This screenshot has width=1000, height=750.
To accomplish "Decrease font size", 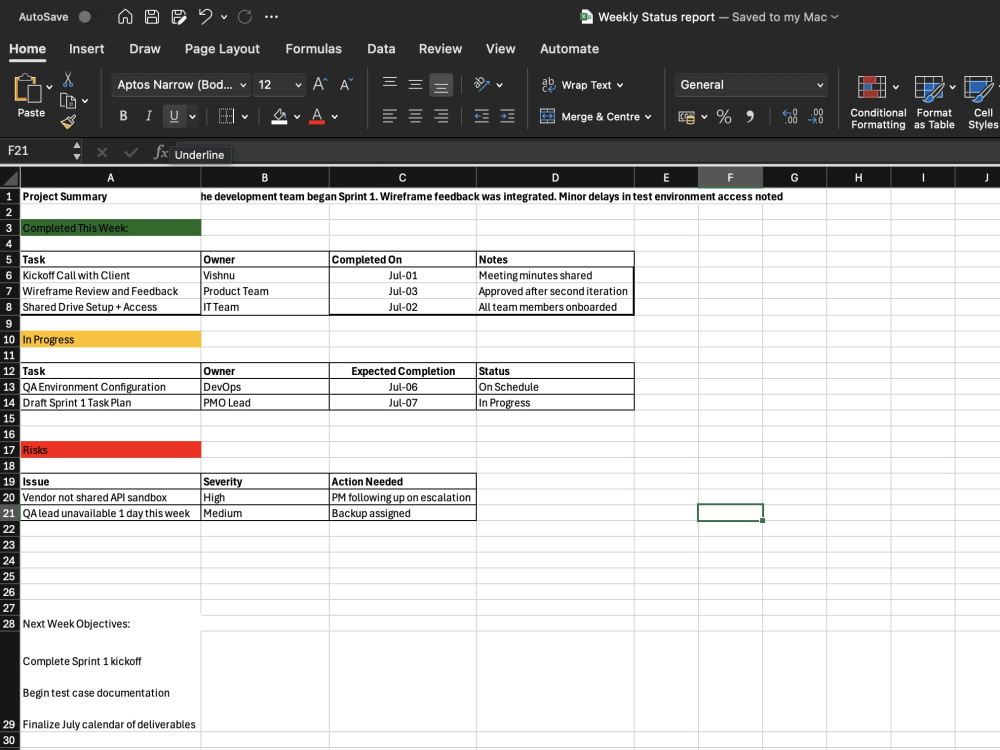I will click(x=346, y=84).
